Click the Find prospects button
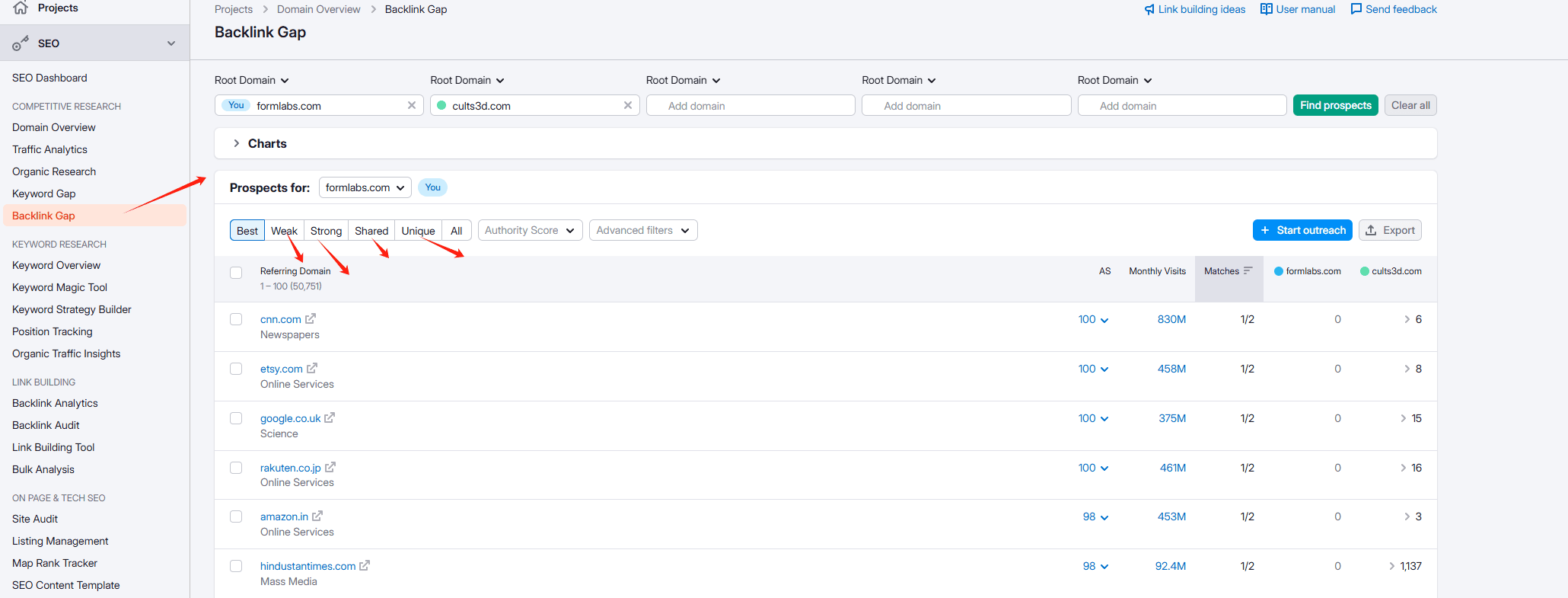The image size is (1568, 598). pos(1336,105)
